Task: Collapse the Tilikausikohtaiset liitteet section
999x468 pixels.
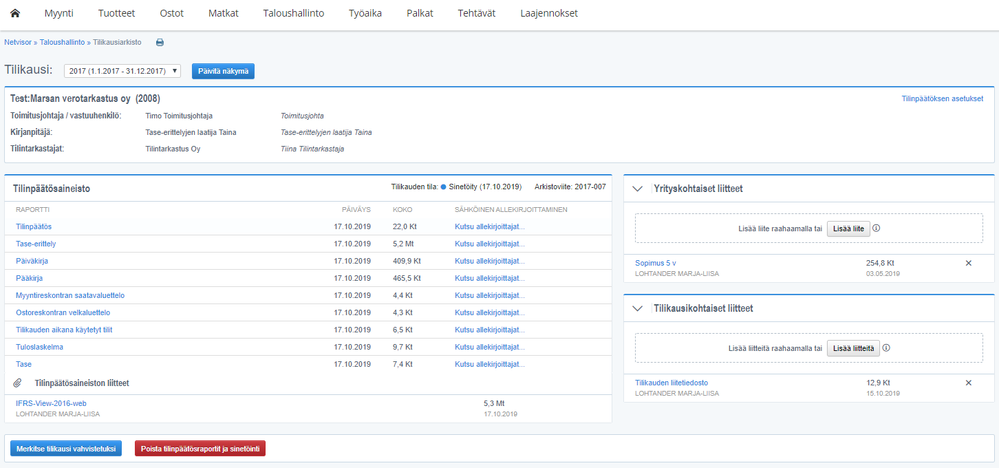Action: click(637, 308)
